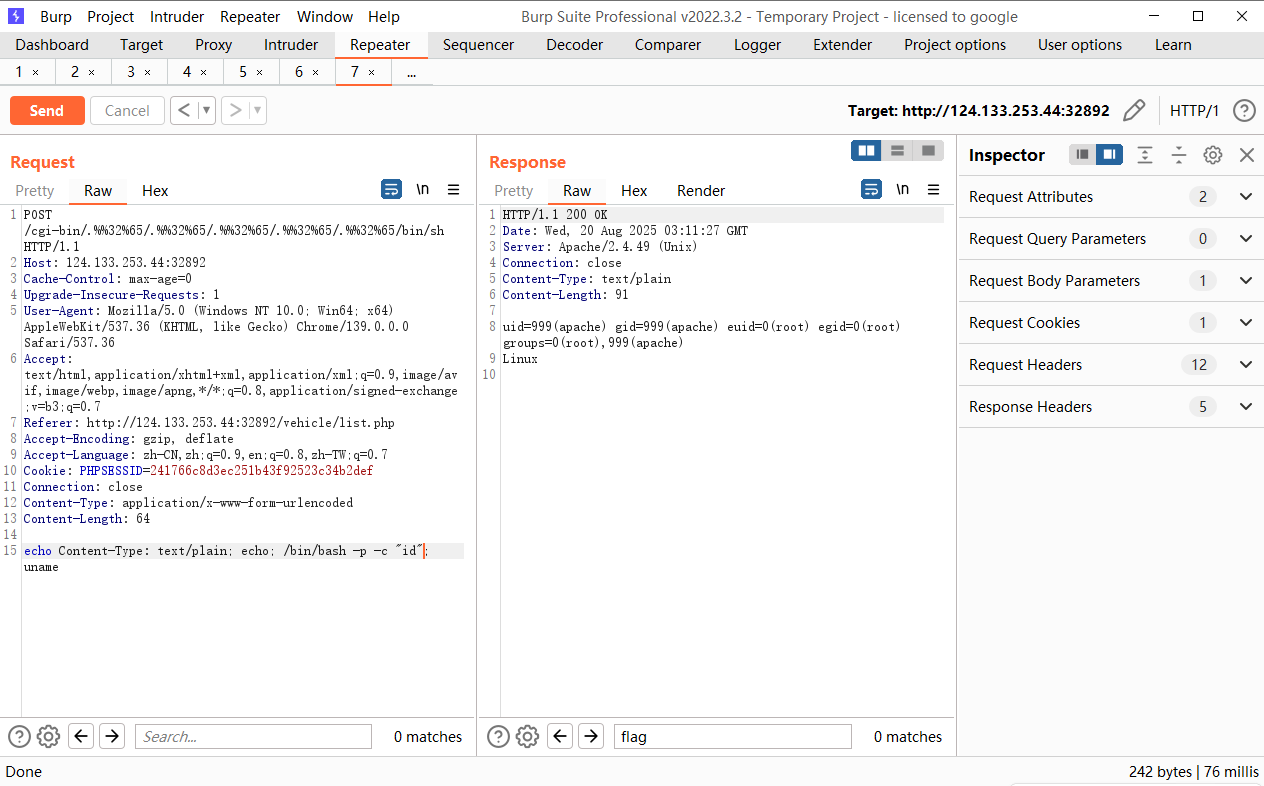This screenshot has width=1264, height=786.
Task: Open help for the Request search bar
Action: (19, 737)
